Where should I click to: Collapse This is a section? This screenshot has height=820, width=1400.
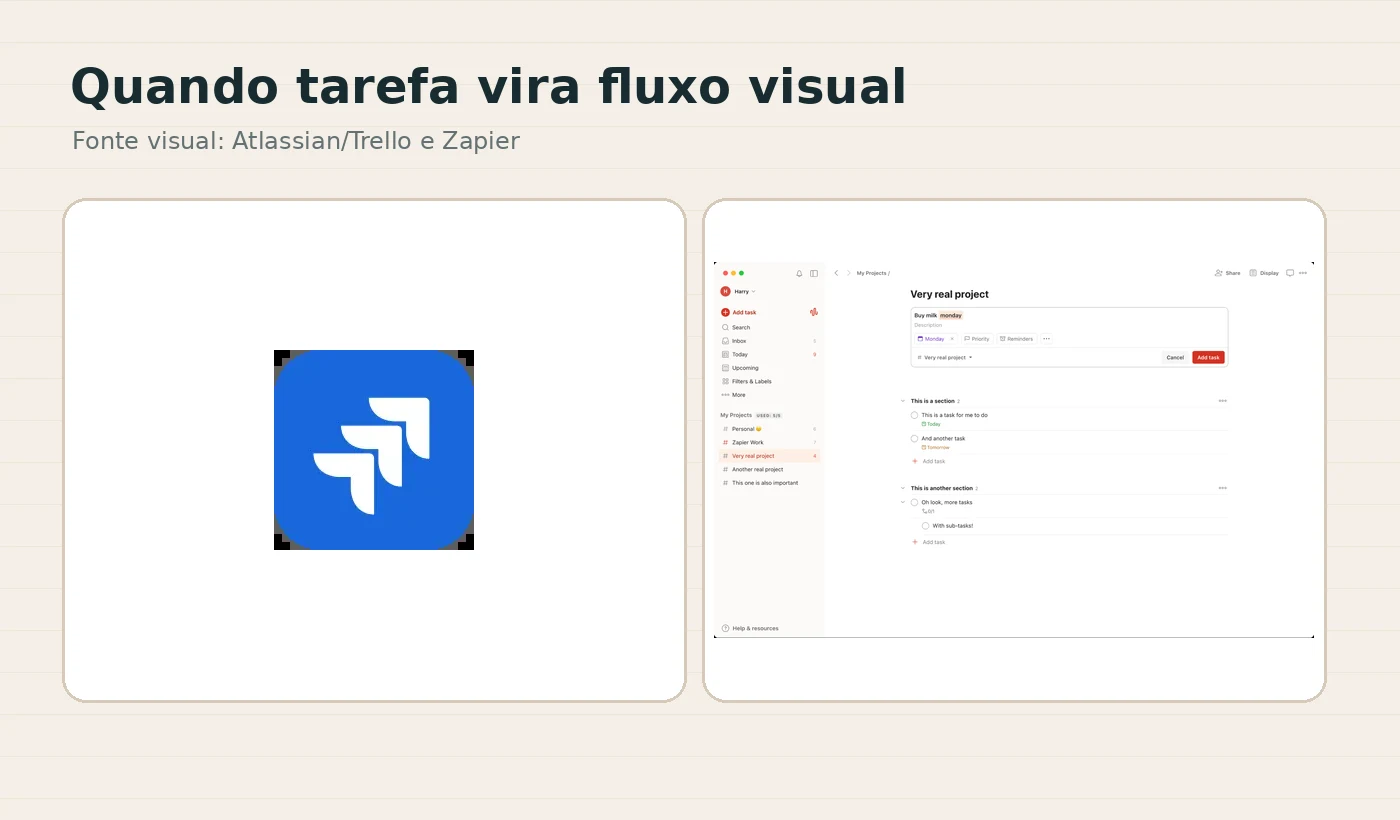(903, 401)
